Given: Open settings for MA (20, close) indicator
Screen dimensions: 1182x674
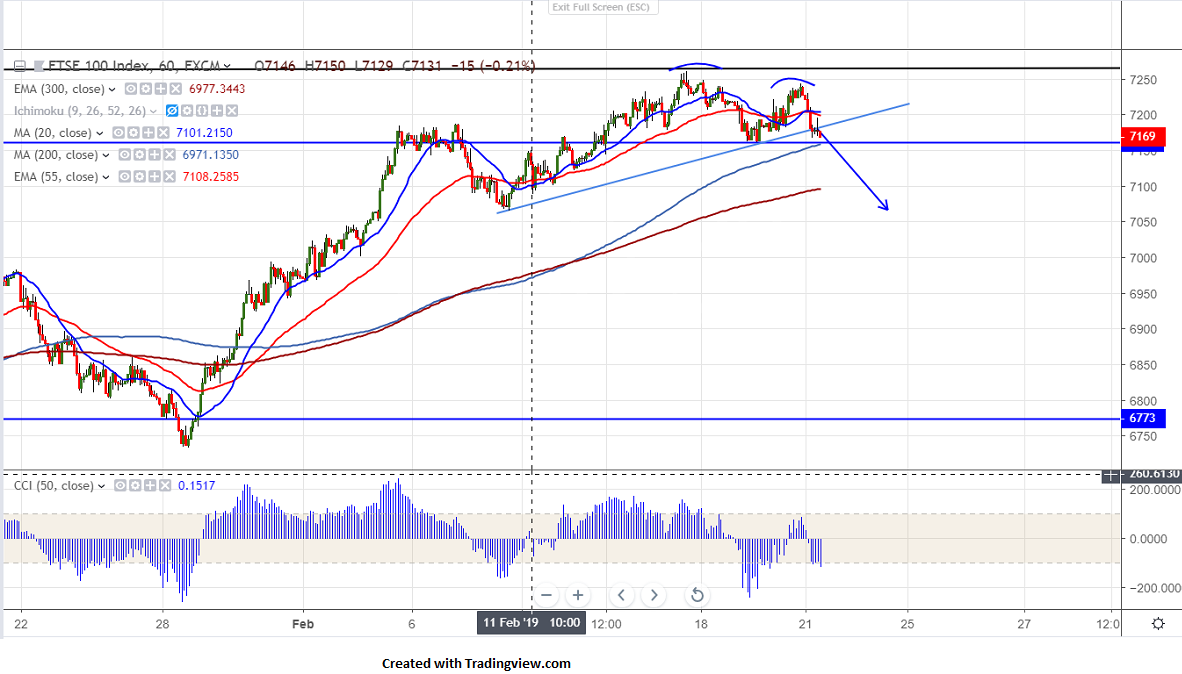Looking at the screenshot, I should 133,133.
